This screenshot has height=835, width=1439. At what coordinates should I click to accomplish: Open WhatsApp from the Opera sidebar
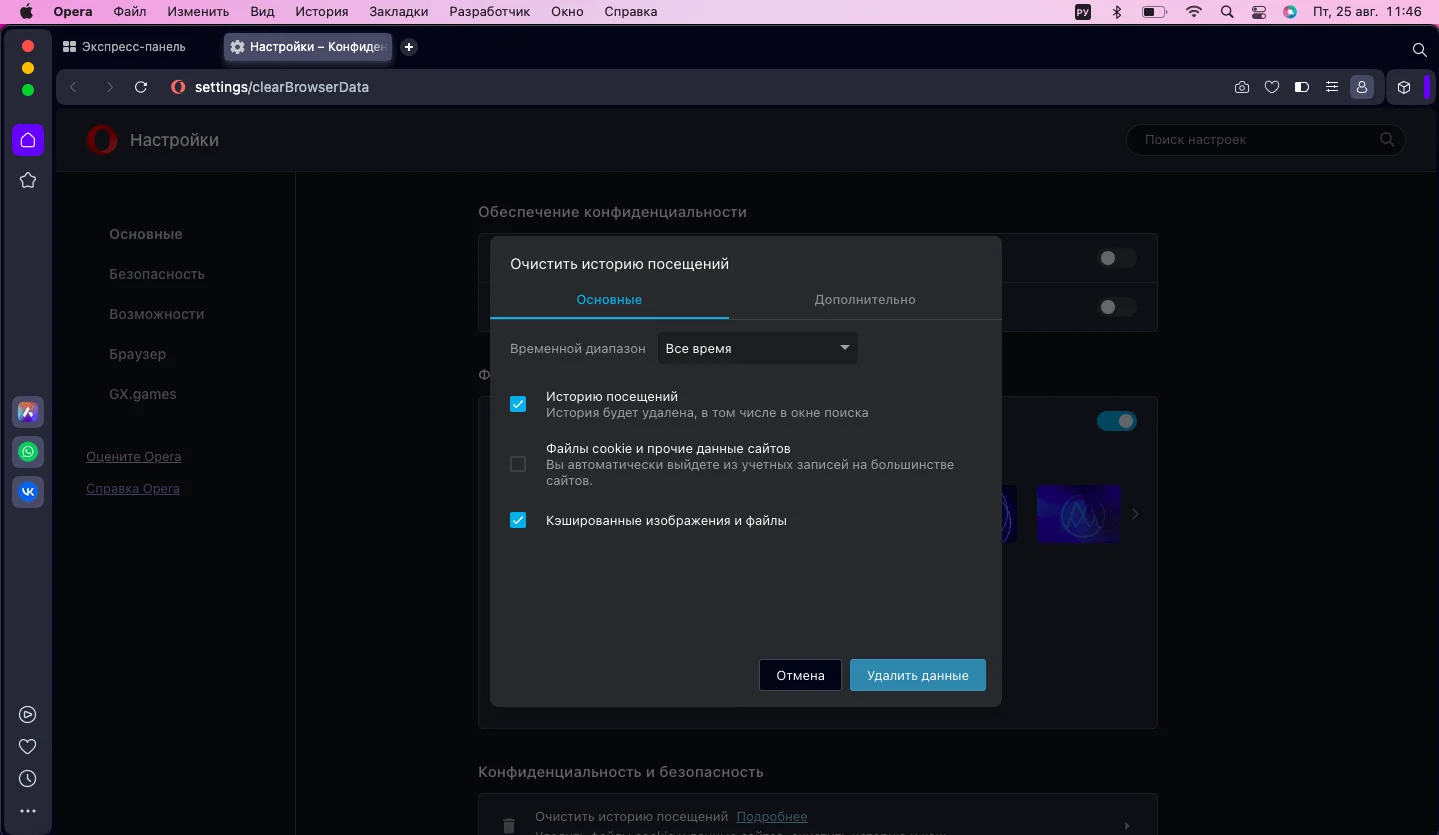click(28, 452)
